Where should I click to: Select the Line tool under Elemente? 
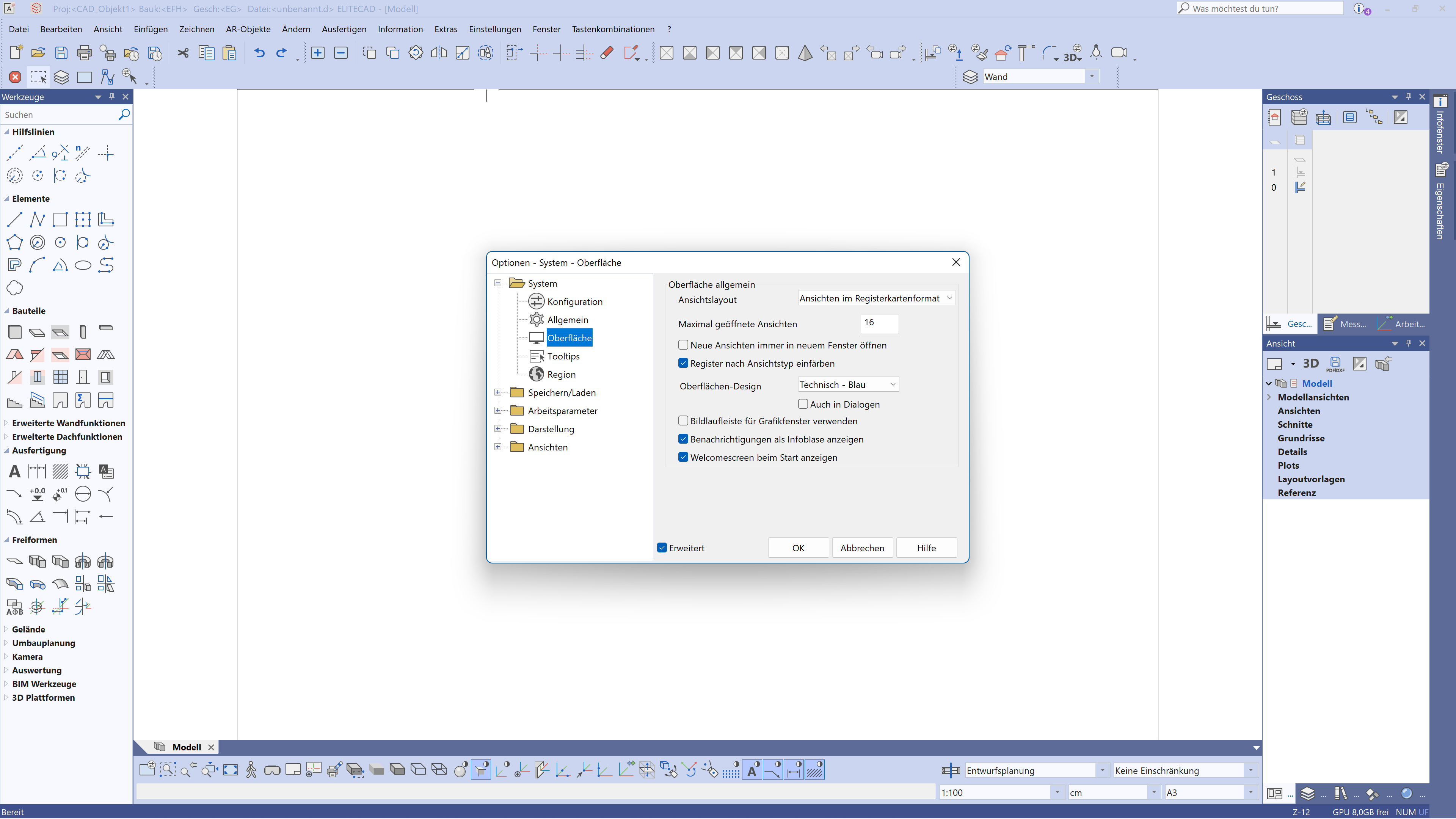tap(15, 219)
